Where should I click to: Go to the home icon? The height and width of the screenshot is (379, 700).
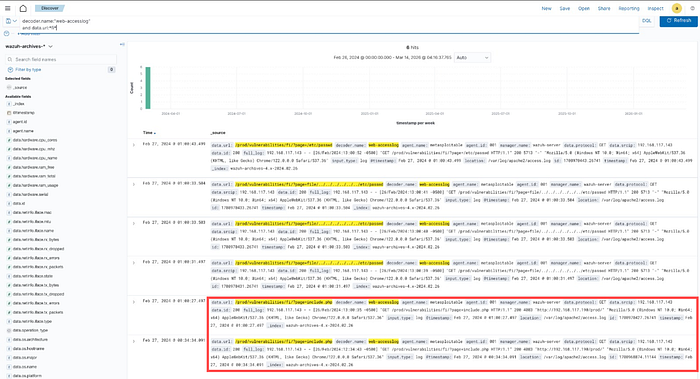point(23,8)
